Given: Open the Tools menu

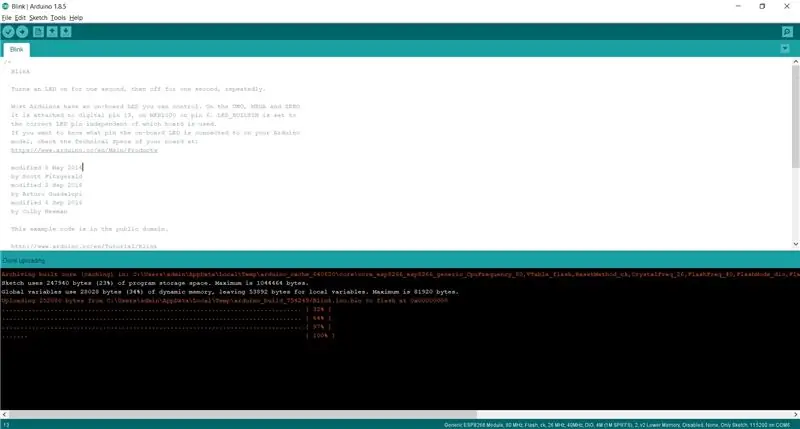Looking at the screenshot, I should coord(58,18).
